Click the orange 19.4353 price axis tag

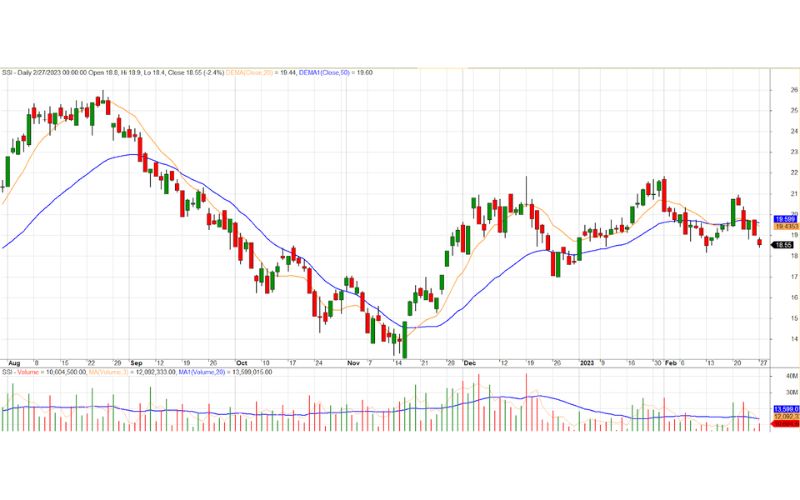[786, 227]
